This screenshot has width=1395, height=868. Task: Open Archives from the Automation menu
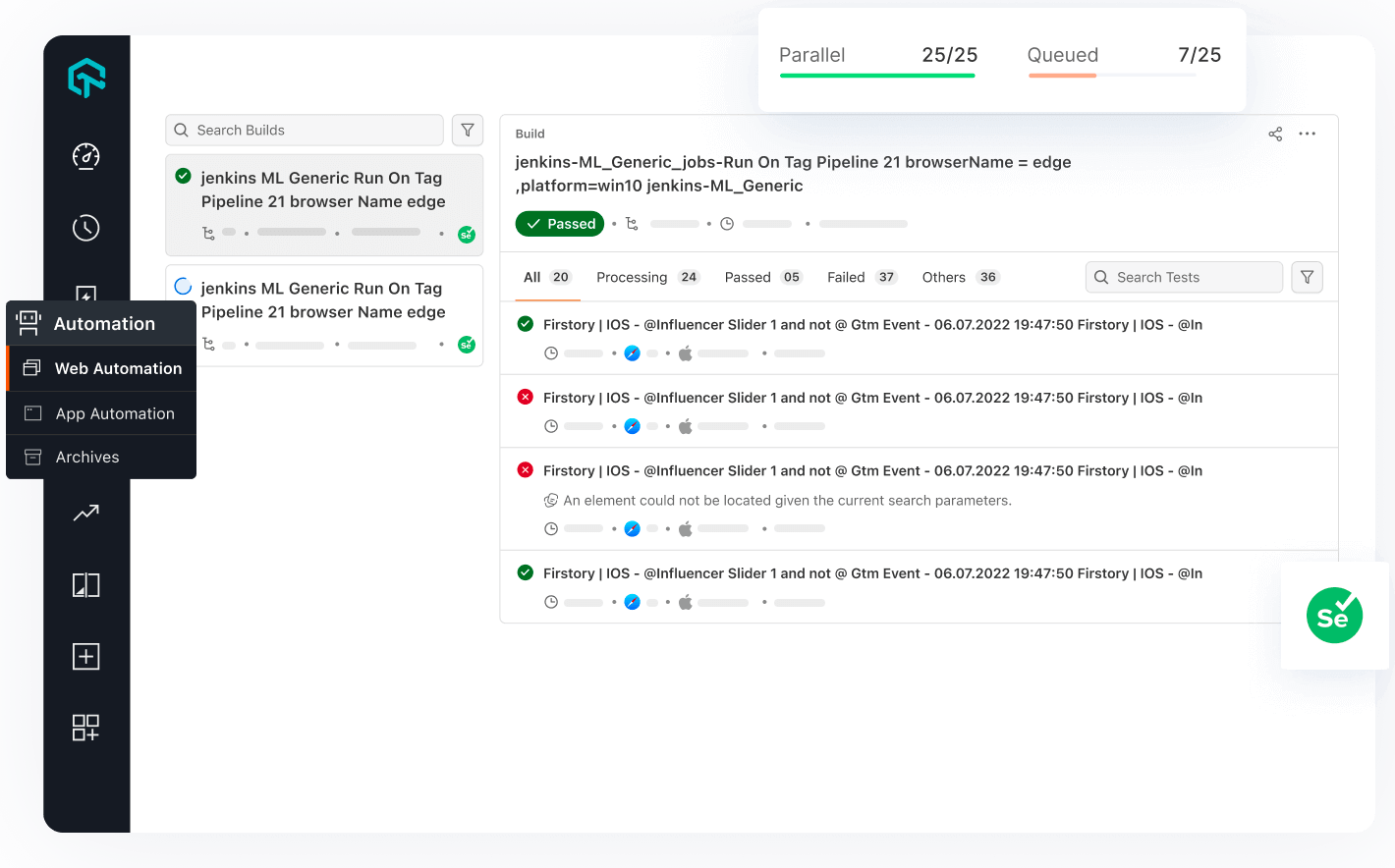[x=86, y=457]
